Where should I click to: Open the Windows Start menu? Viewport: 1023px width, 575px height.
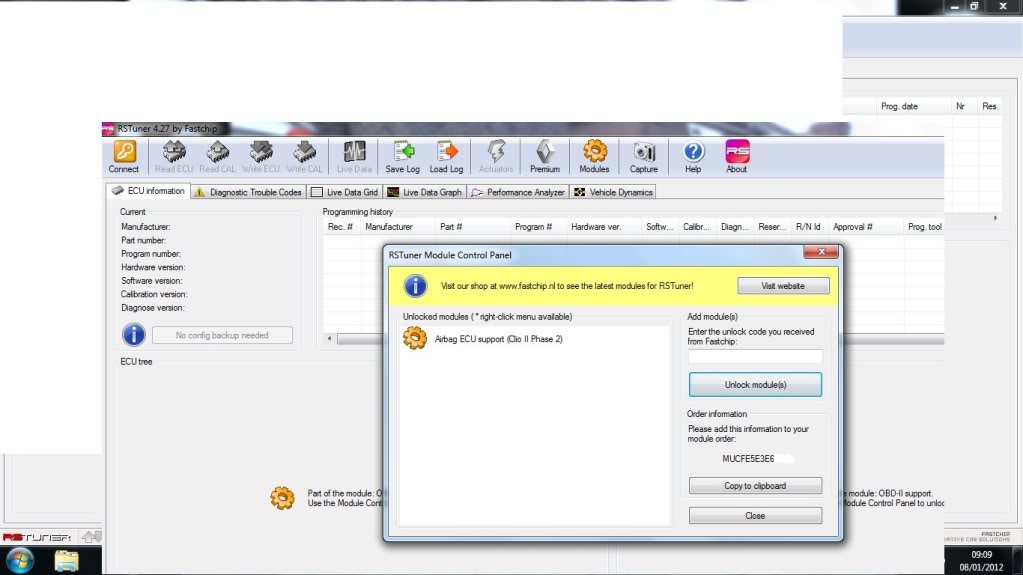[17, 558]
